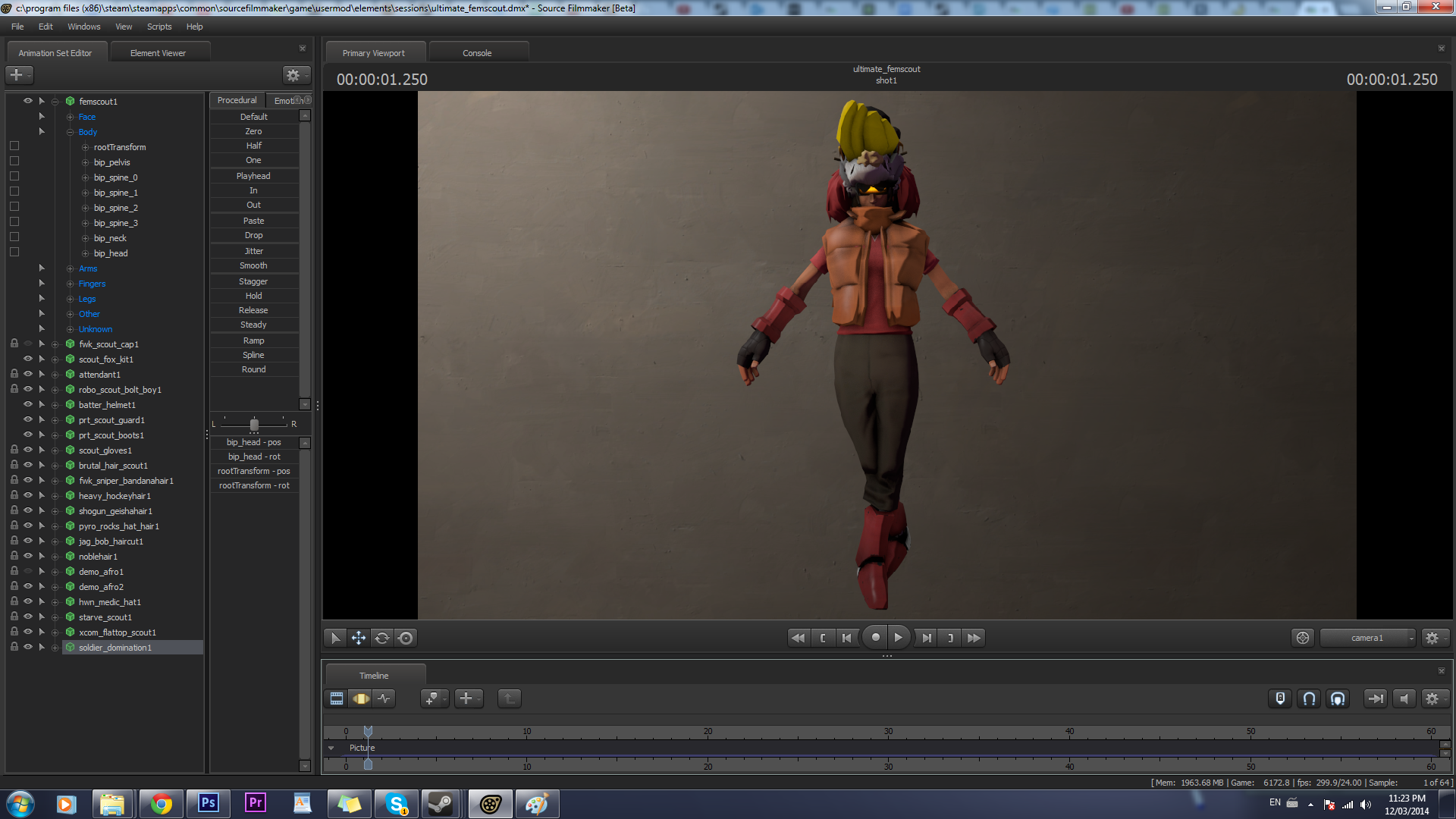The width and height of the screenshot is (1456, 819).
Task: Select the screen-space manipulator circle tool
Action: 406,638
